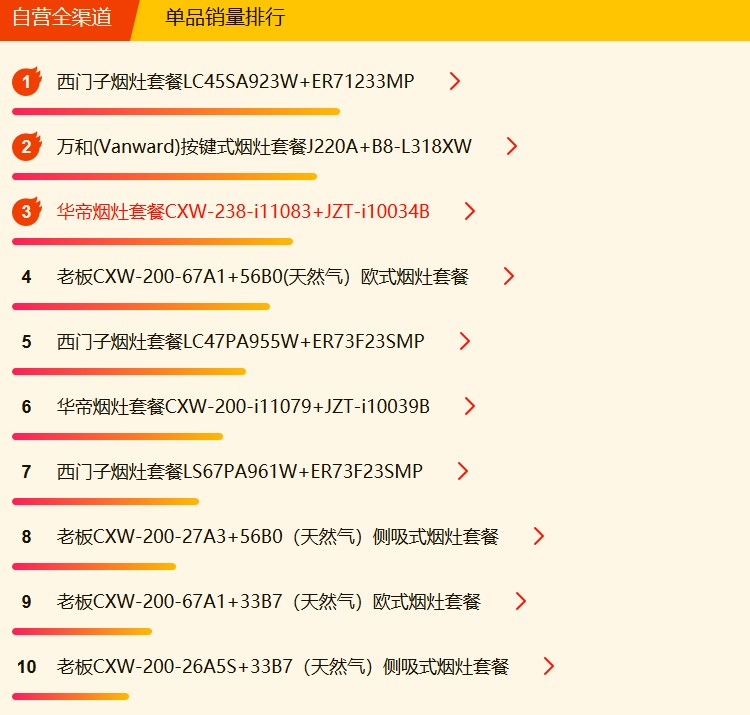Viewport: 750px width, 715px height.
Task: Open 华帝烟灶套餐CXW-238-i11083+JZT-i10034B link
Action: [243, 211]
